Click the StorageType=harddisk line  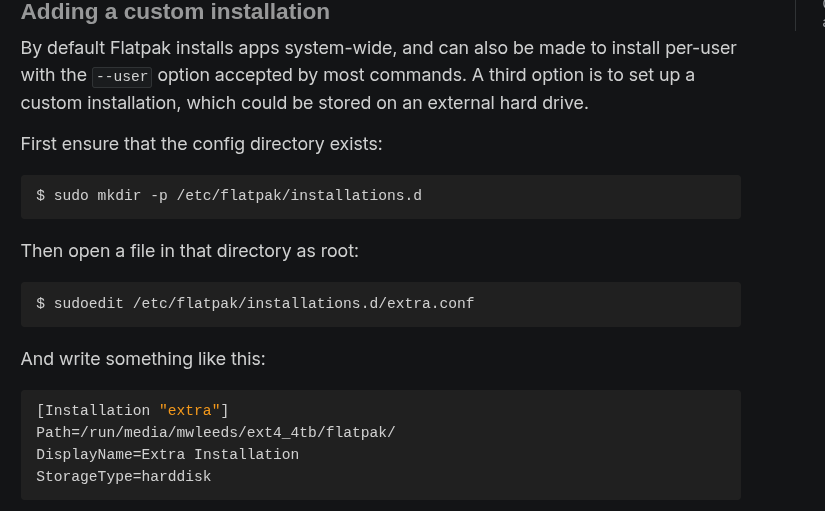(x=123, y=477)
